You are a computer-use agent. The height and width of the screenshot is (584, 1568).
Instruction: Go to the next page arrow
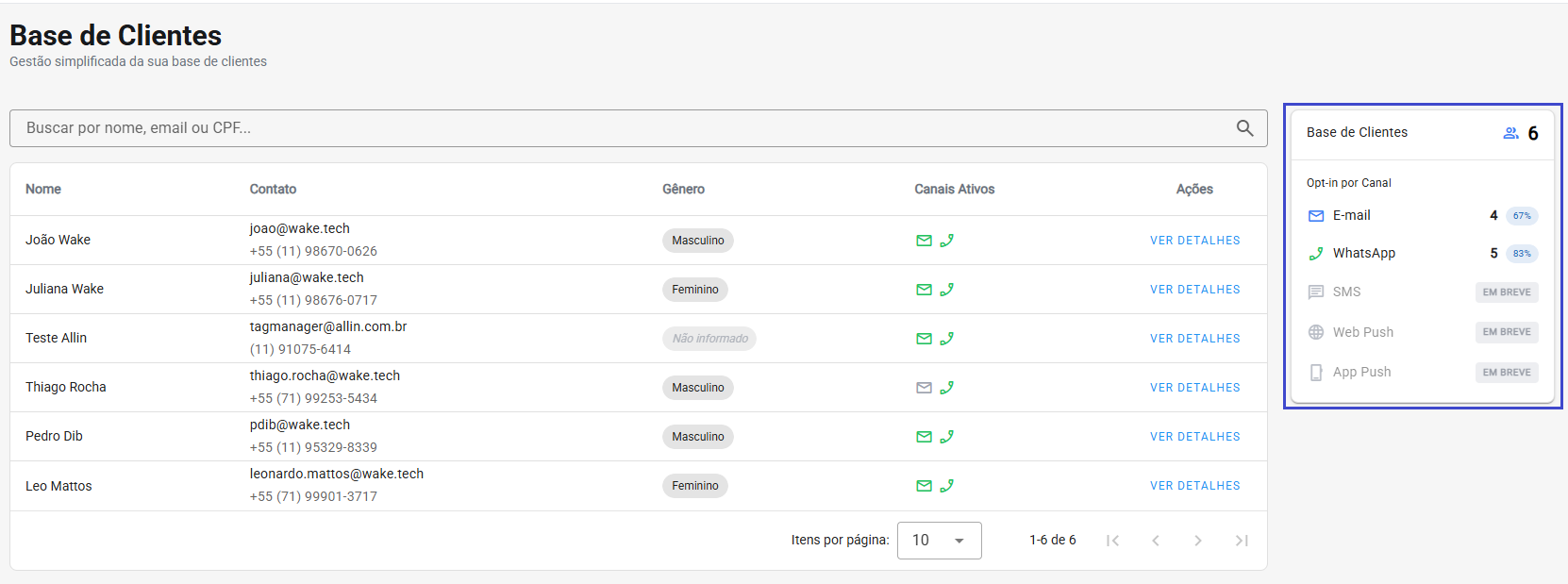(1198, 541)
